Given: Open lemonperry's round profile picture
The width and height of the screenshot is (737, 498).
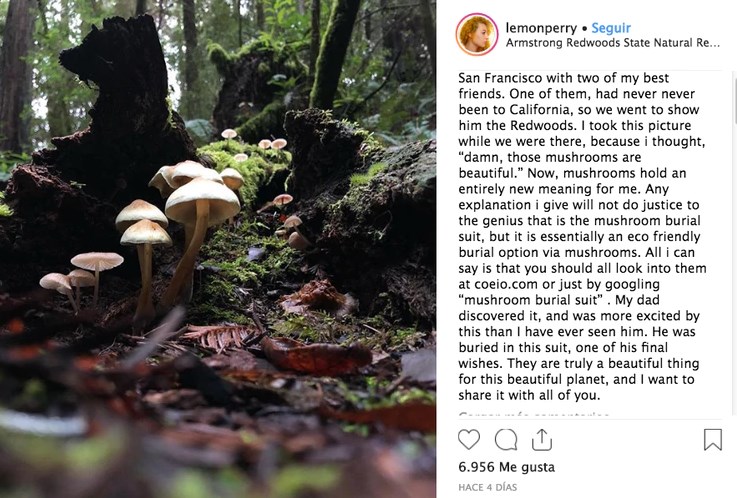Looking at the screenshot, I should 477,34.
